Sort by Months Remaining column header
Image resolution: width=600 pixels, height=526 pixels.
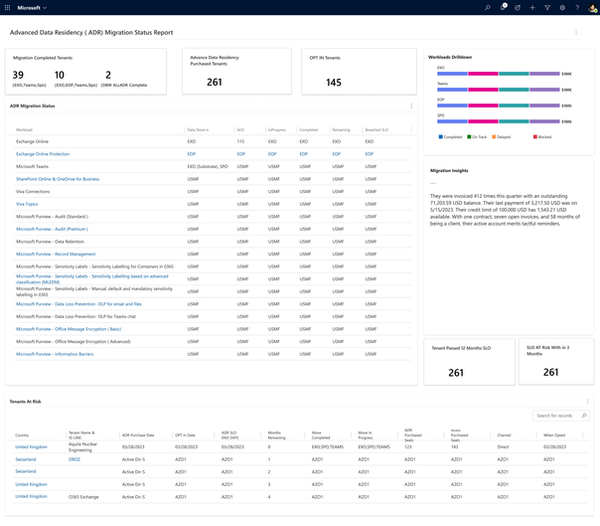click(276, 435)
